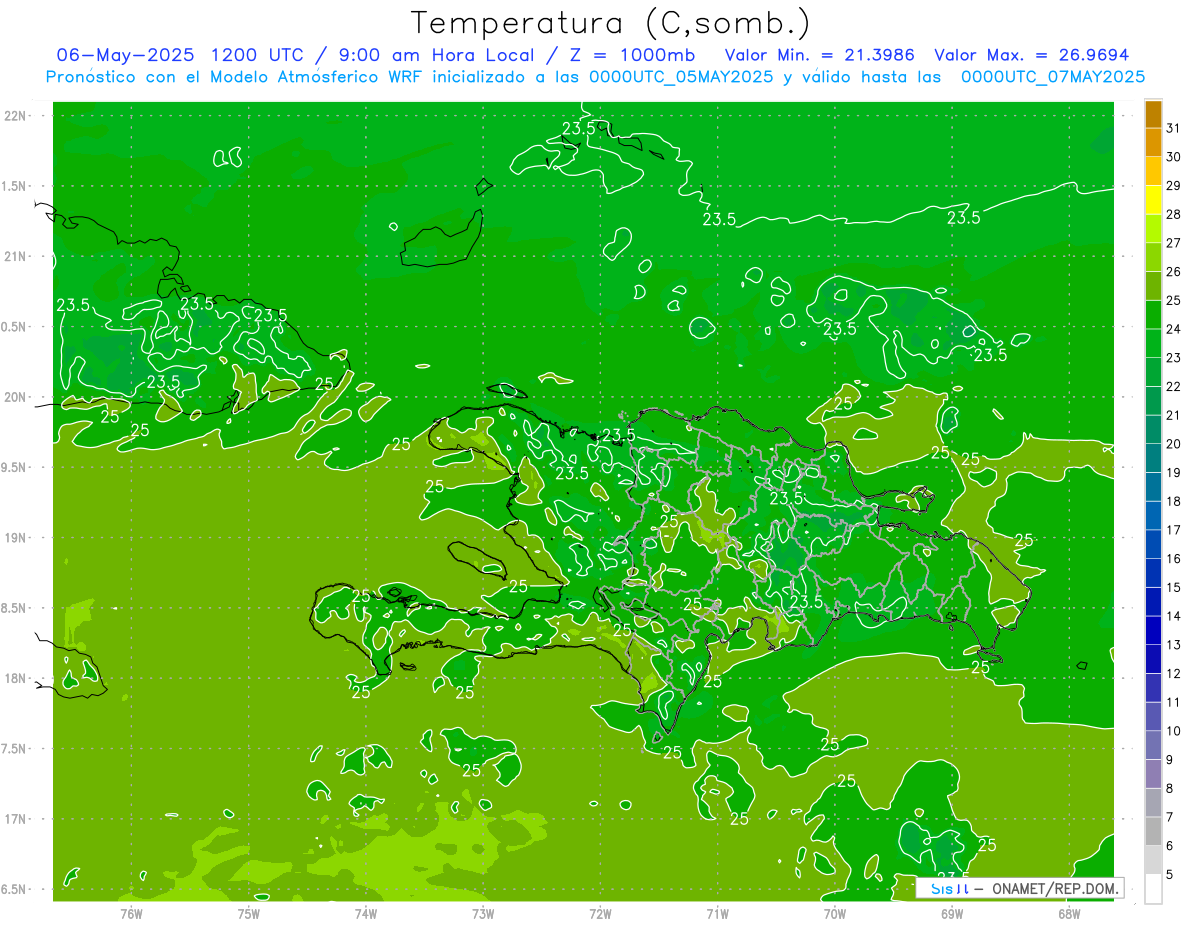The width and height of the screenshot is (1200, 927).
Task: Click the blue colorbar swatch between 15 and 16
Action: pyautogui.click(x=1153, y=572)
